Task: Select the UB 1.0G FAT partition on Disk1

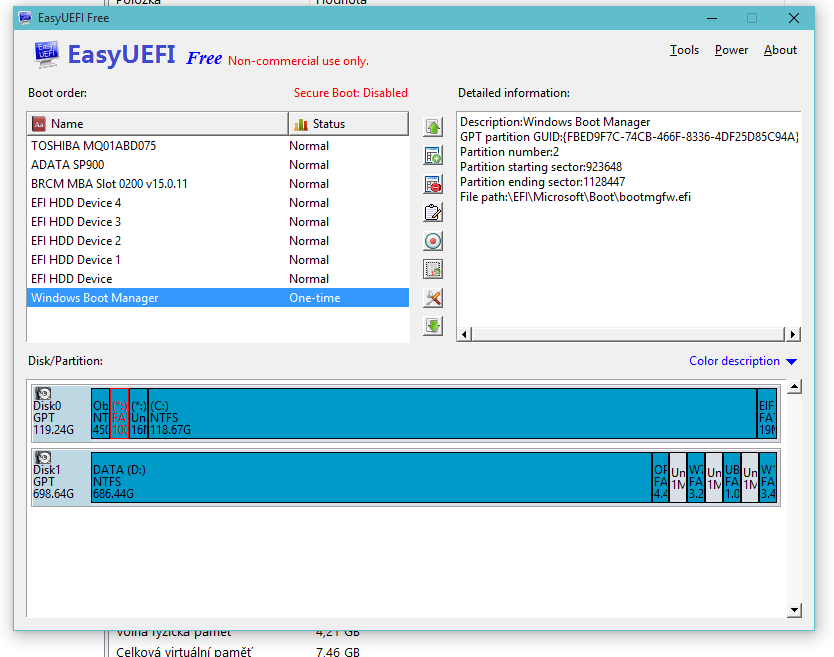Action: (x=732, y=477)
